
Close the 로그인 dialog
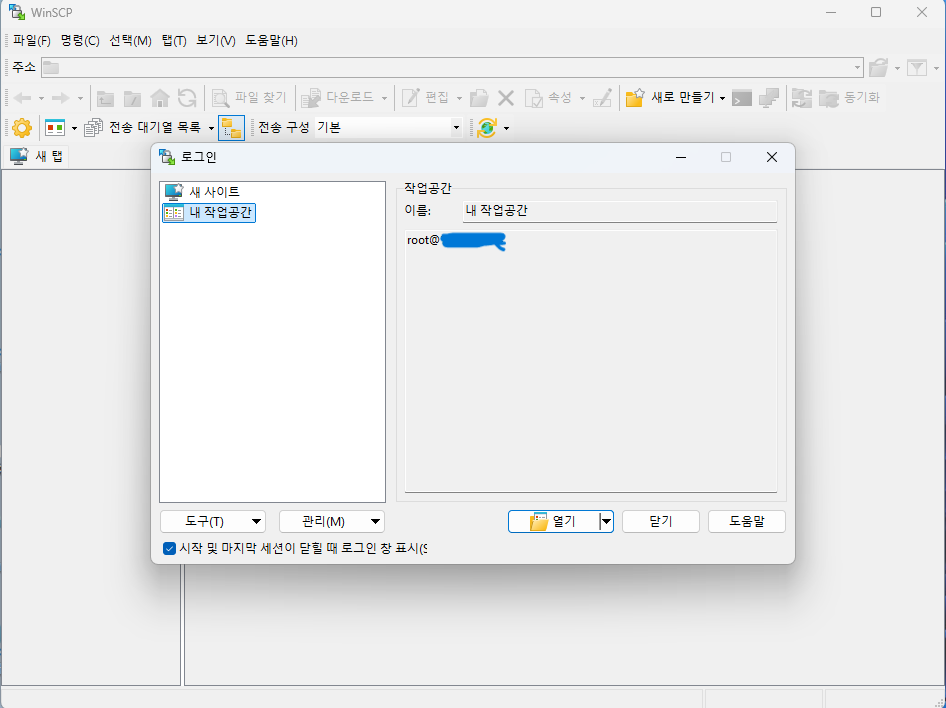(x=772, y=157)
